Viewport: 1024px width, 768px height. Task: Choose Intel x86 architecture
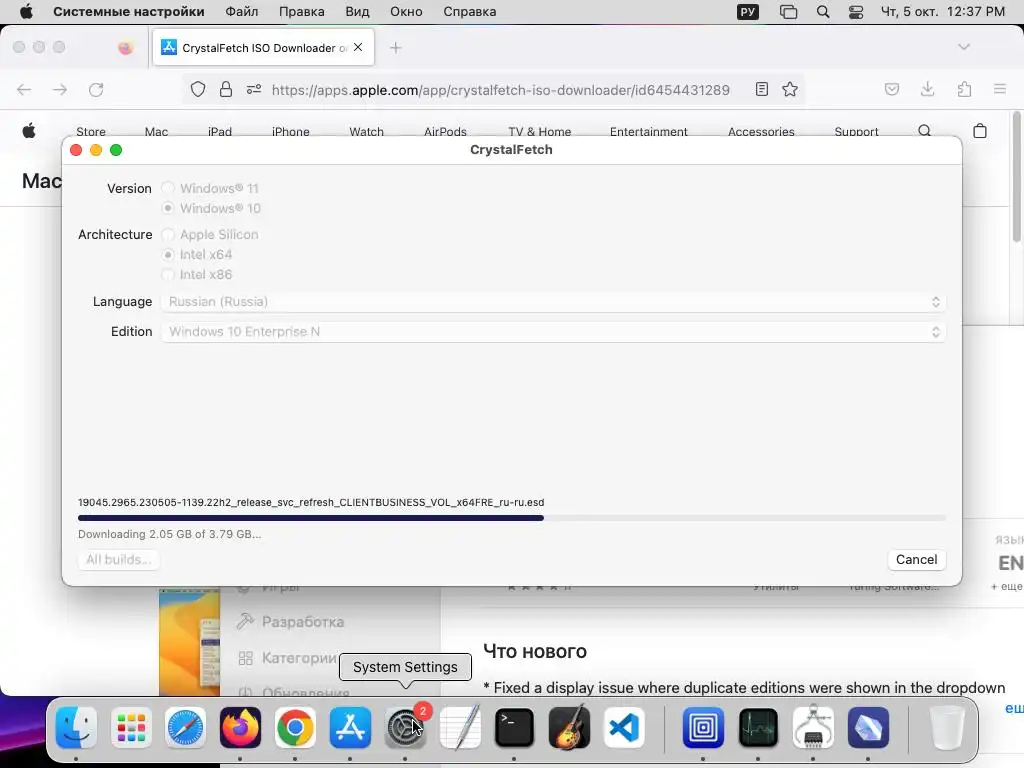pyautogui.click(x=168, y=274)
